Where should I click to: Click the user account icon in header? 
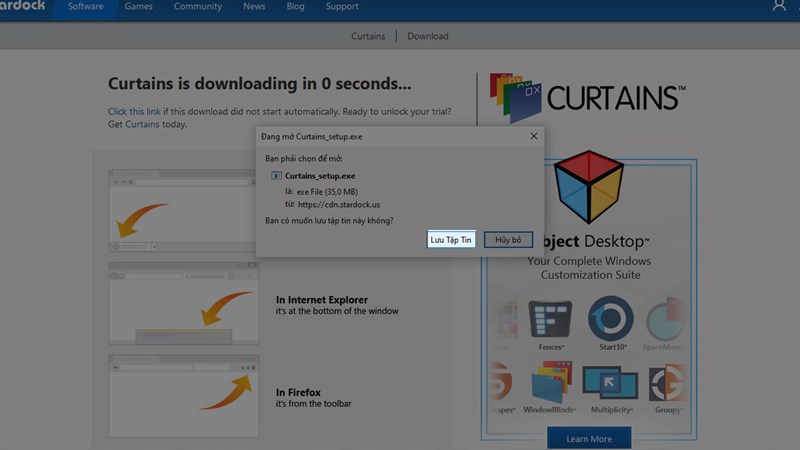point(779,6)
